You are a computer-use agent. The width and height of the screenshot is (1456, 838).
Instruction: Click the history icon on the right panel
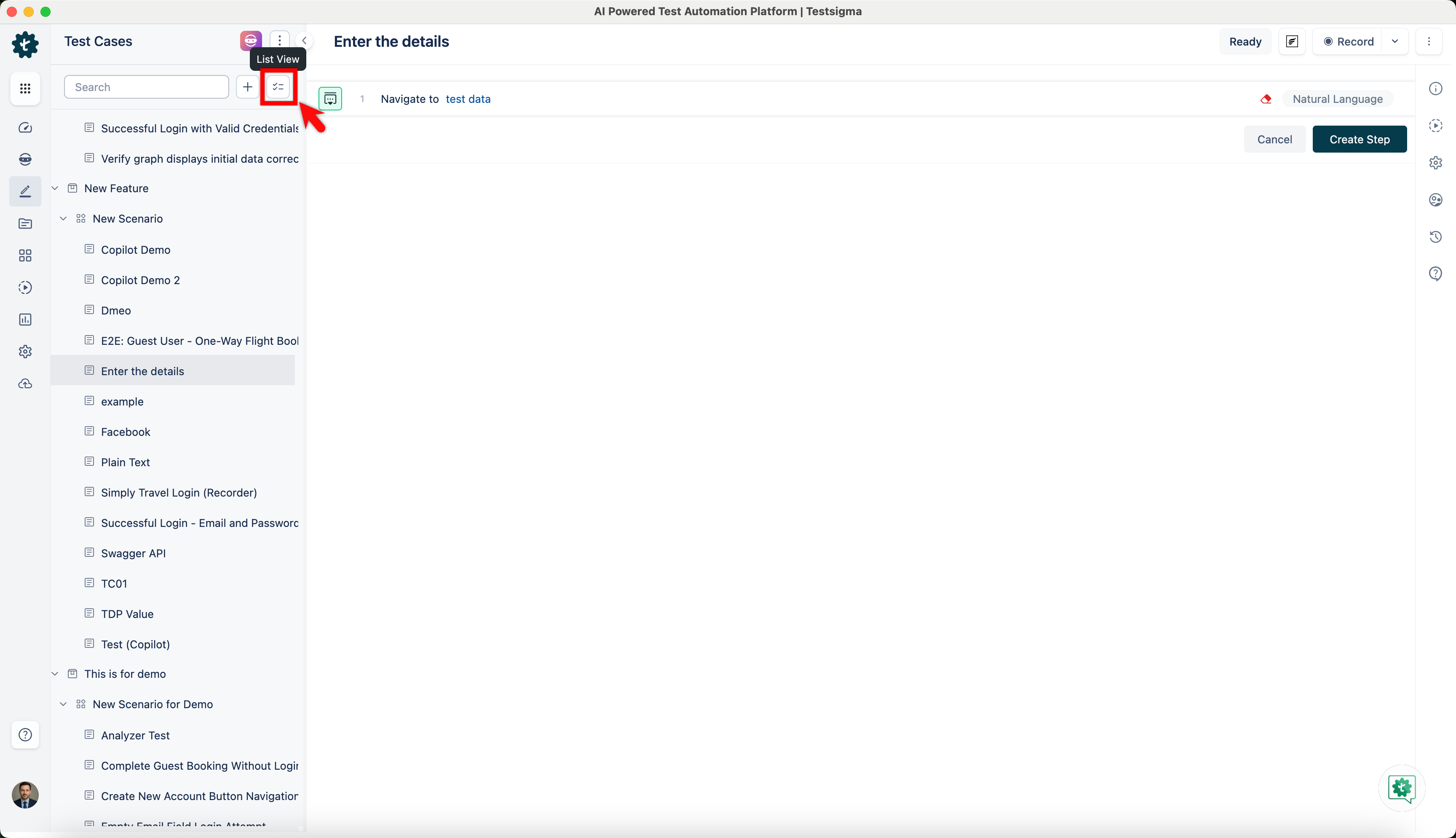tap(1436, 236)
